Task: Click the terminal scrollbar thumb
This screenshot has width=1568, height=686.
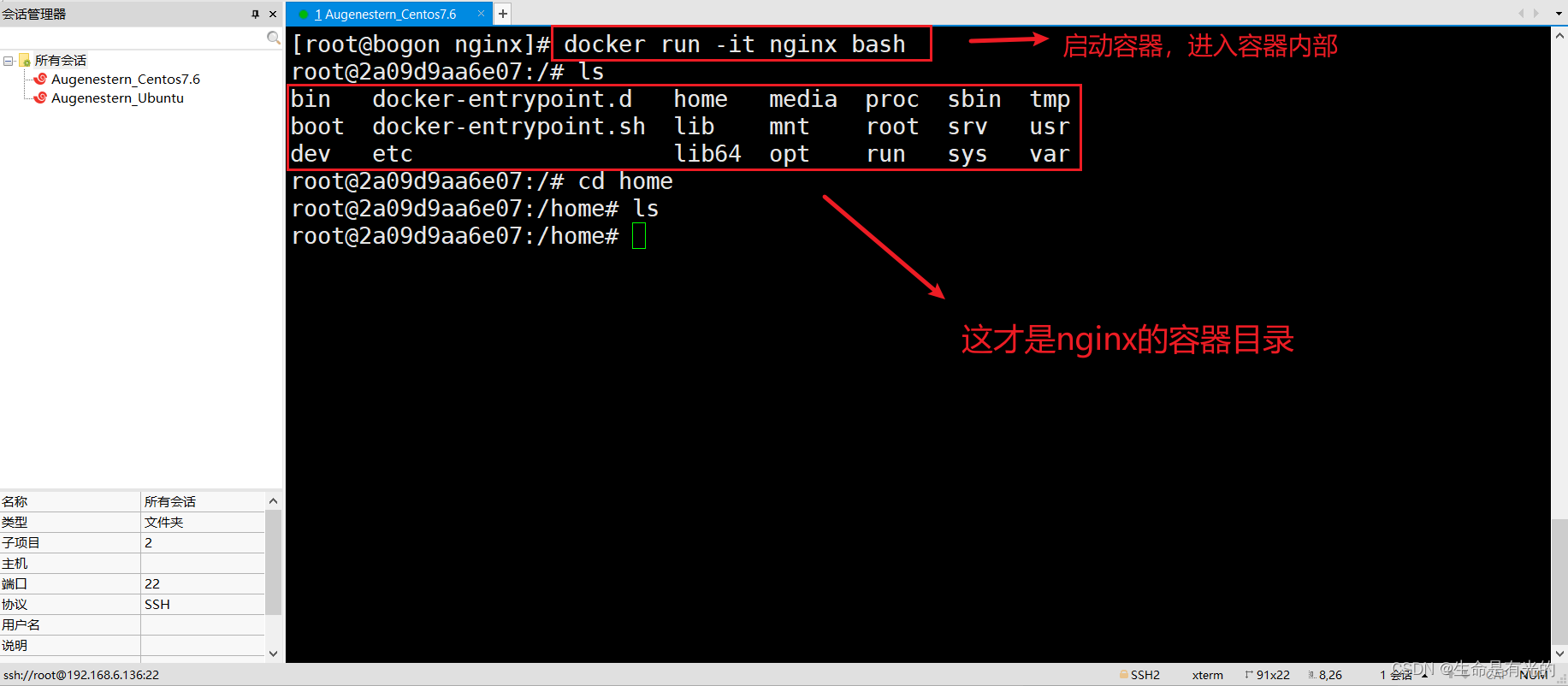Action: point(1559,580)
